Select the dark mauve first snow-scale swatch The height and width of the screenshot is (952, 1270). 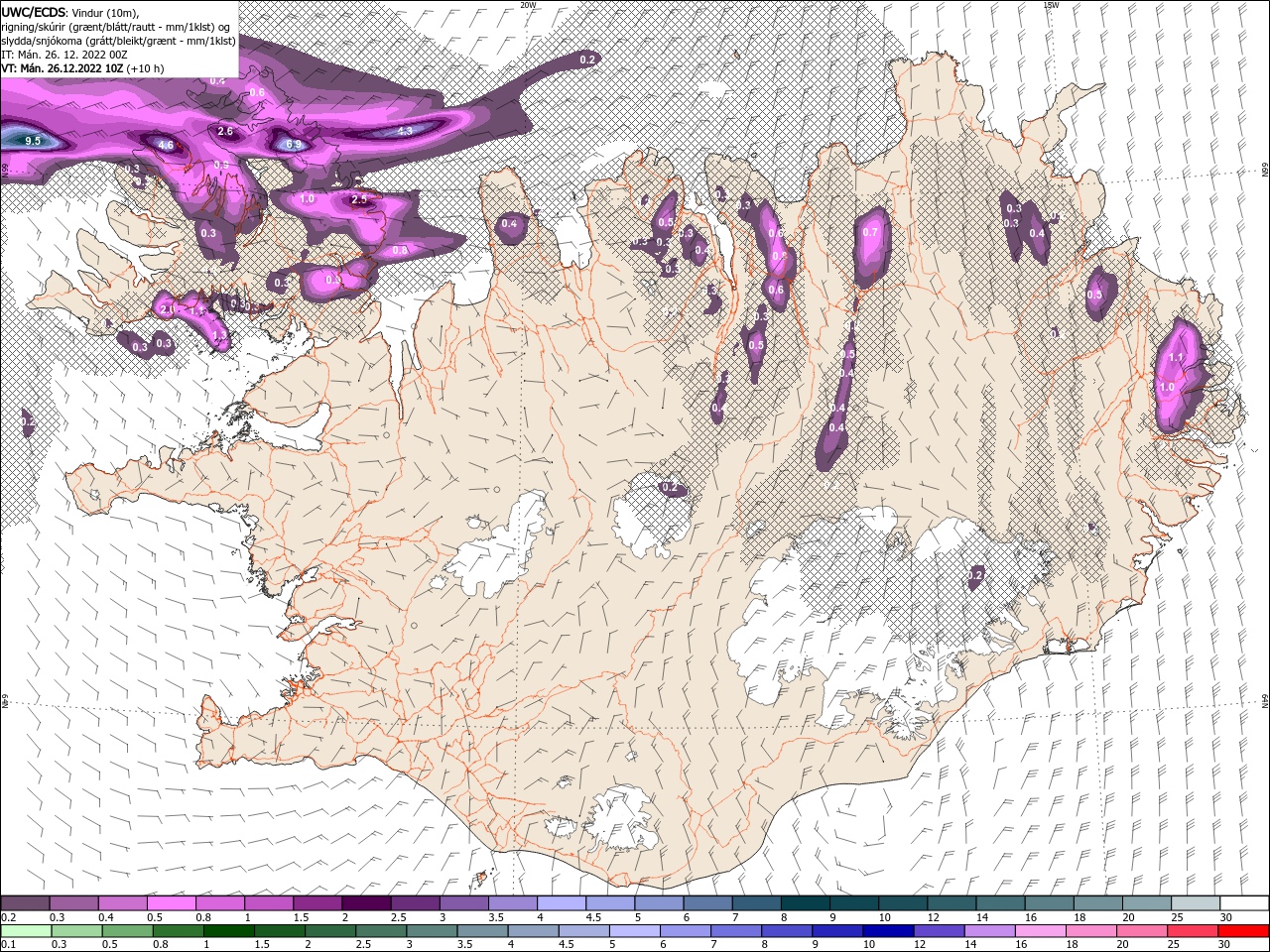tap(25, 903)
